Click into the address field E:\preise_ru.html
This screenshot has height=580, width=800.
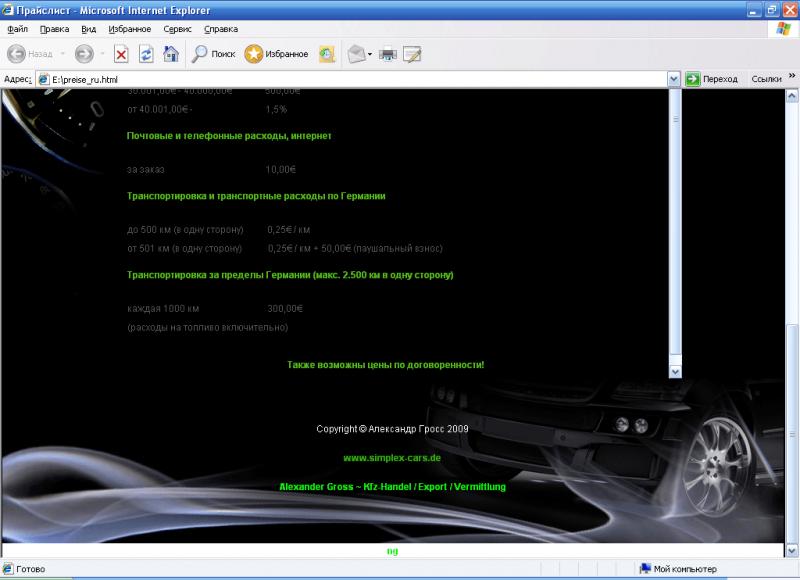[350, 79]
